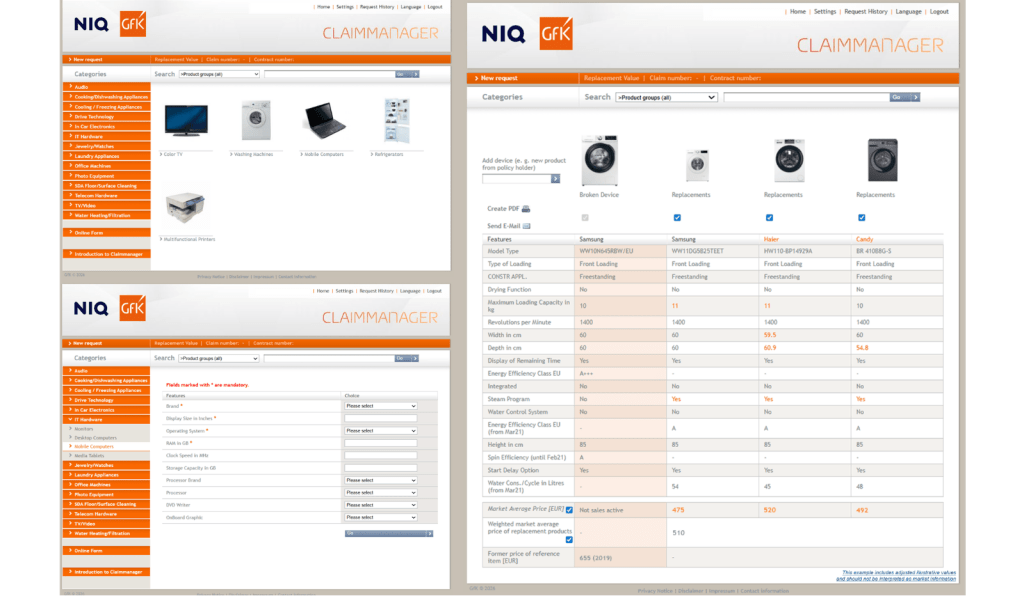Toggle the Weighted market average price checkbox
This screenshot has height=596, width=1024.
click(x=569, y=540)
